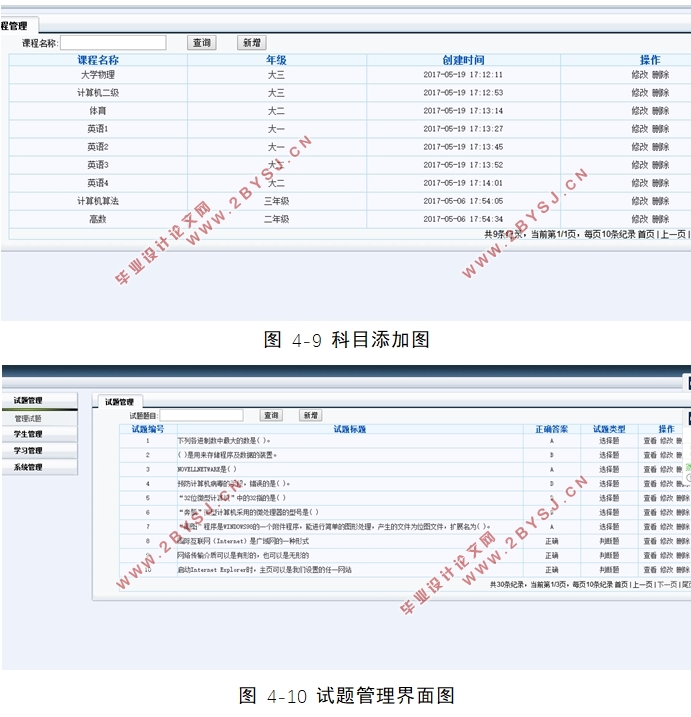The width and height of the screenshot is (691, 717).
Task: Click the 试题题目 search input field
Action: pyautogui.click(x=202, y=415)
